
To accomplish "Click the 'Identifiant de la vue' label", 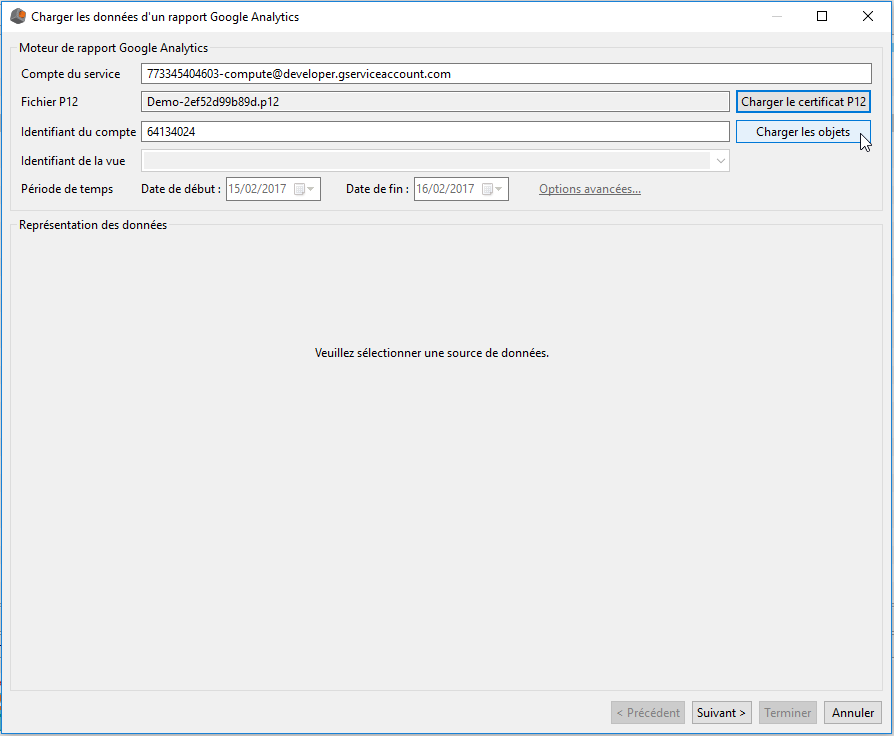I will 73,161.
